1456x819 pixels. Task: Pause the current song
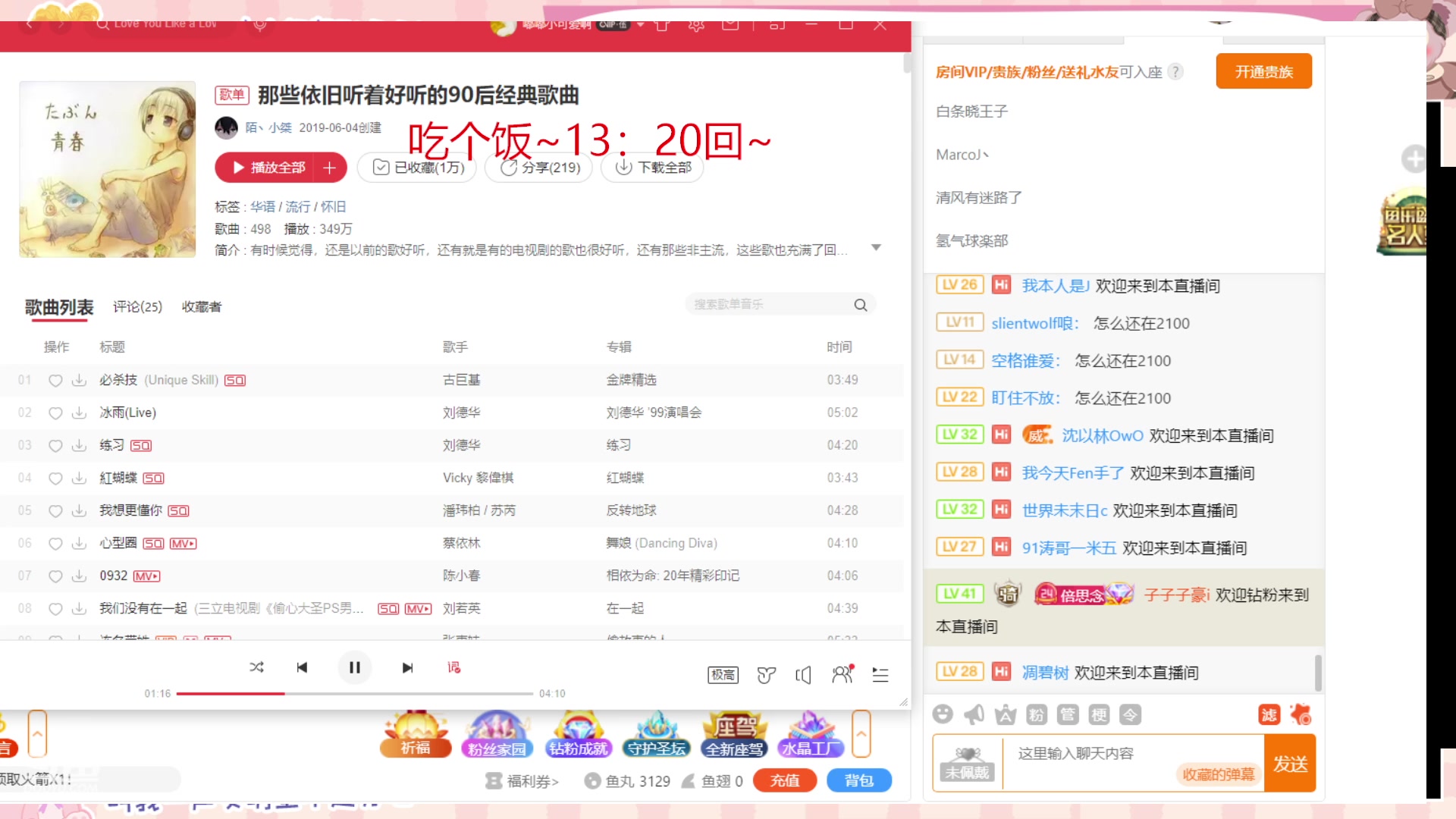tap(354, 667)
